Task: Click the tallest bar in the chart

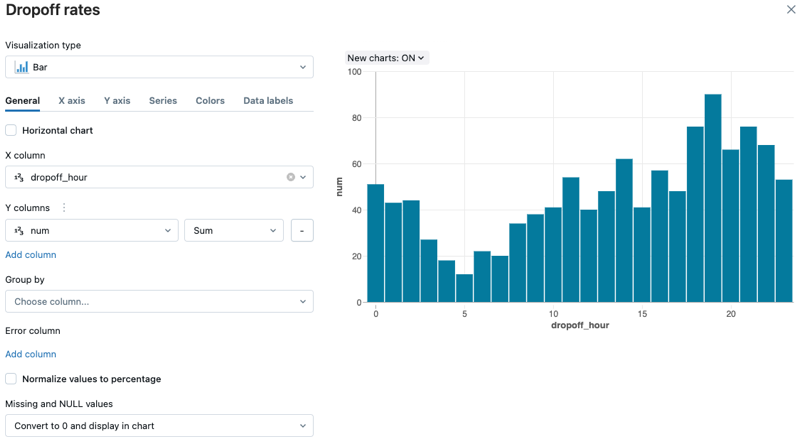Action: [712, 200]
